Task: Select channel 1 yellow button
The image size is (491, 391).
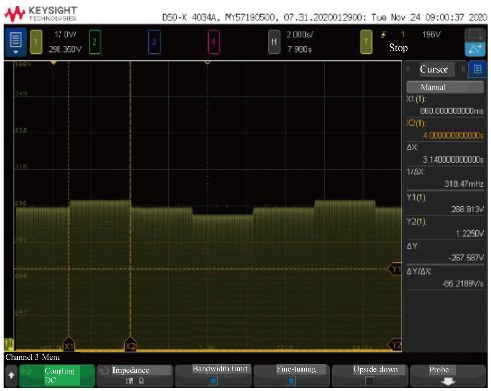Action: pyautogui.click(x=36, y=42)
